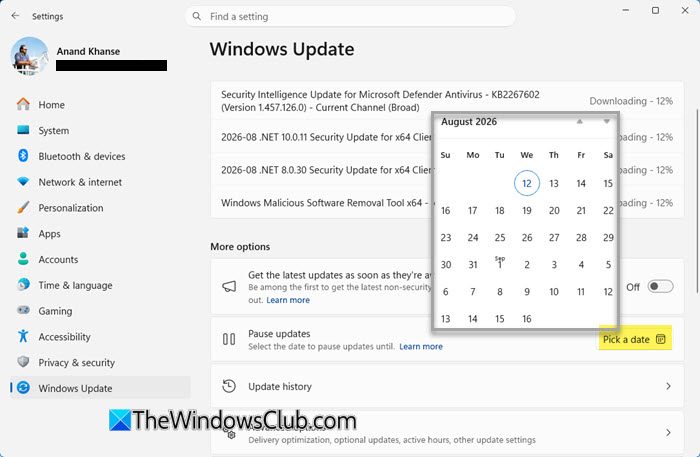The width and height of the screenshot is (700, 457).
Task: Click the Privacy & security shield icon
Action: tap(23, 362)
